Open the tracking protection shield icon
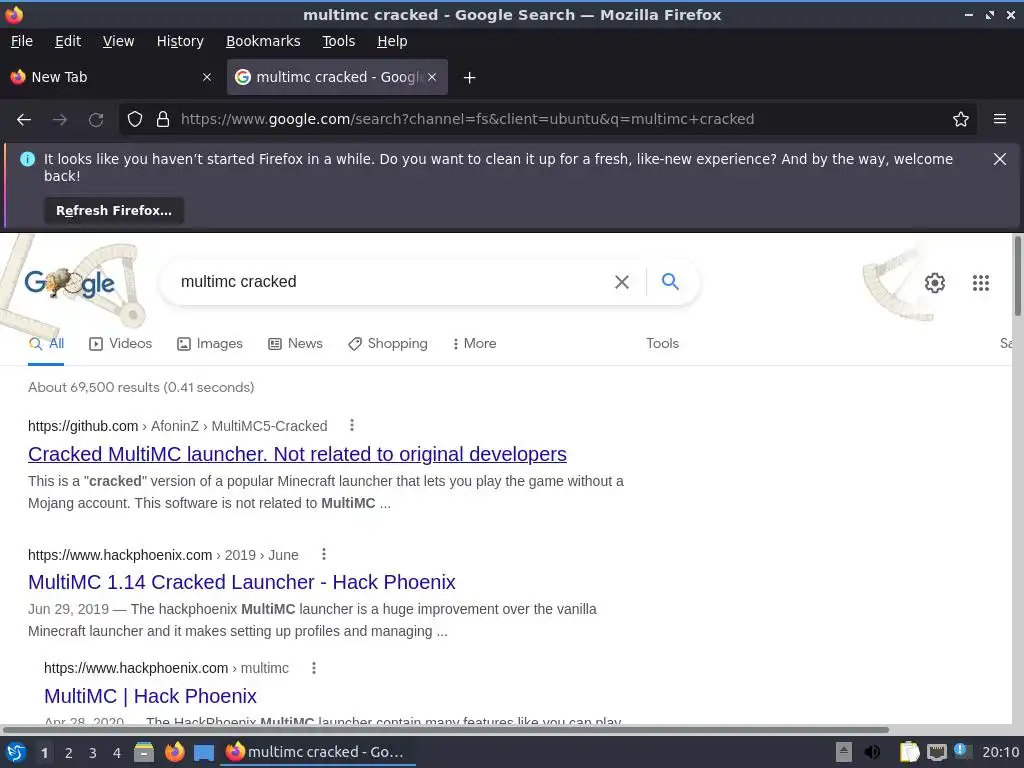Image resolution: width=1024 pixels, height=768 pixels. click(135, 119)
